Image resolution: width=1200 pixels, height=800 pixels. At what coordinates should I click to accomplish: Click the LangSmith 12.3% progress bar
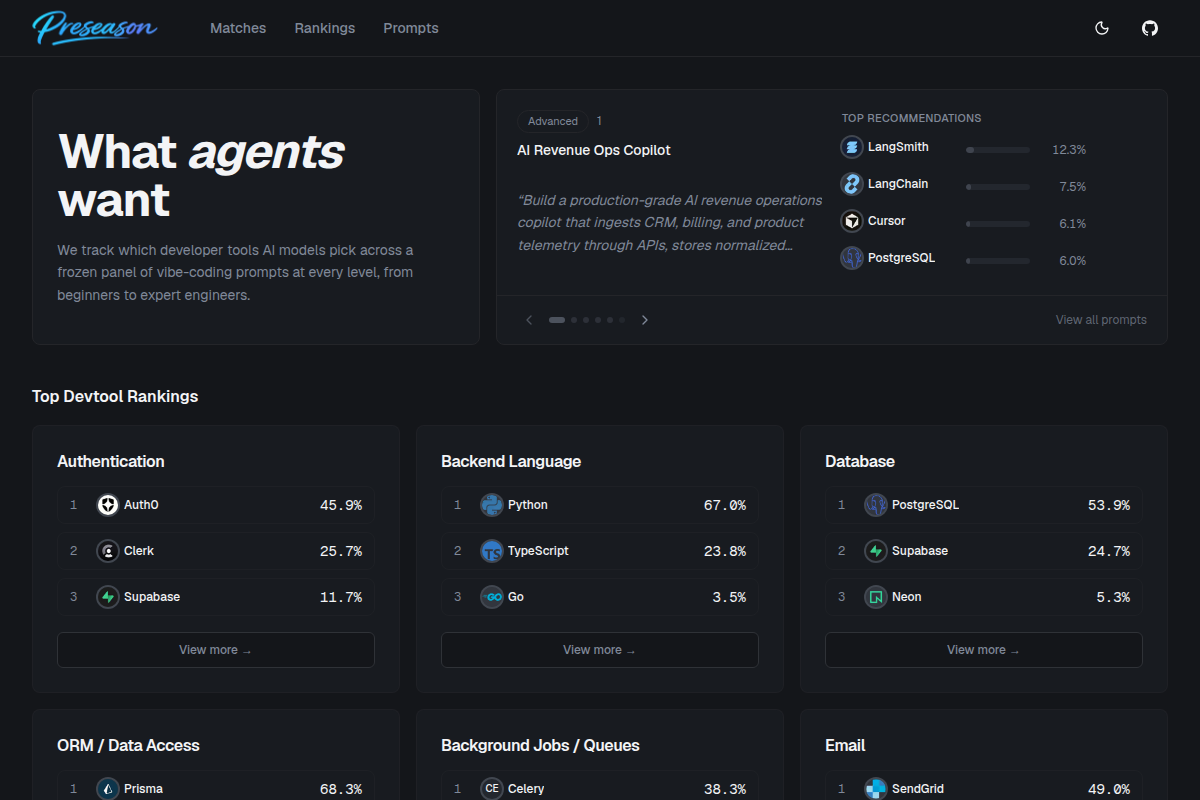tap(998, 150)
